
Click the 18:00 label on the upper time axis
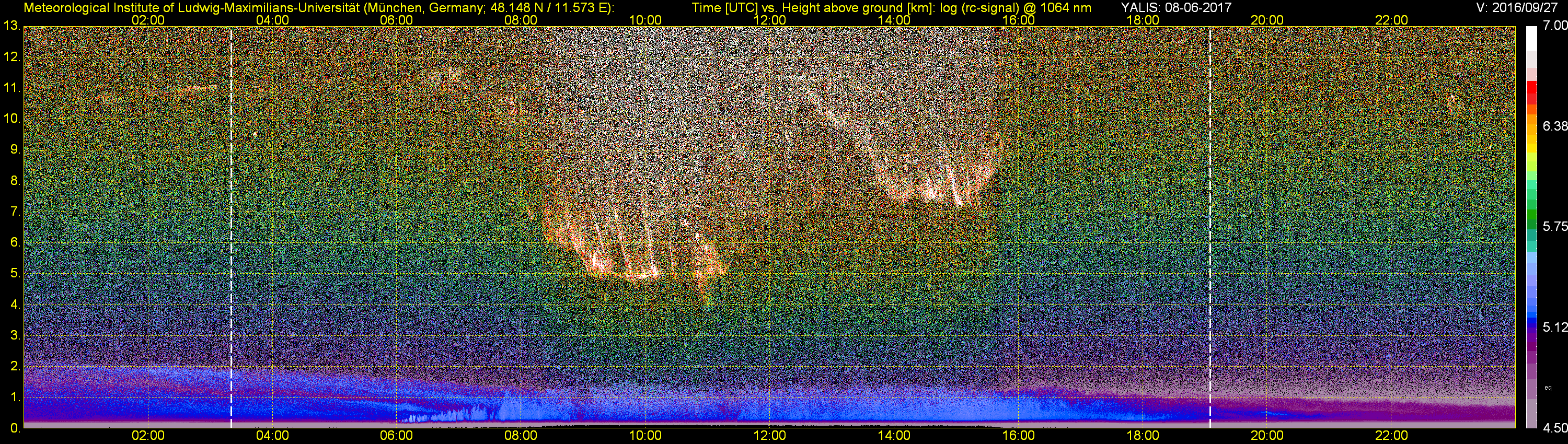point(1143,20)
